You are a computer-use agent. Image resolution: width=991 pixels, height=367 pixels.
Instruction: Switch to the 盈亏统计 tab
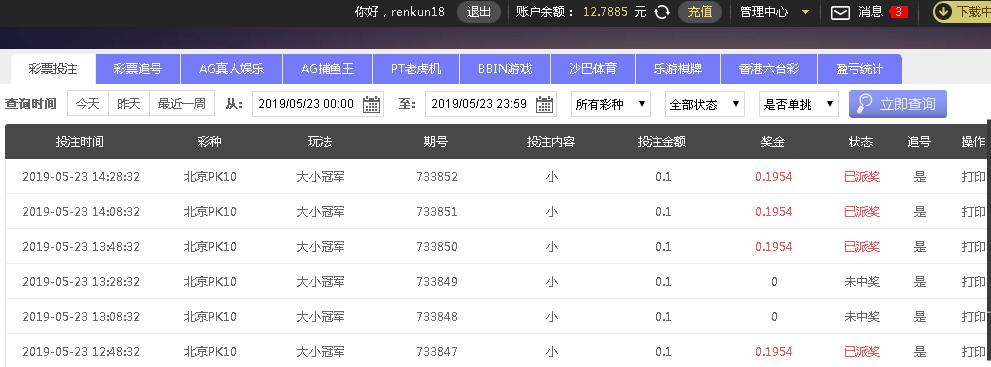[860, 69]
